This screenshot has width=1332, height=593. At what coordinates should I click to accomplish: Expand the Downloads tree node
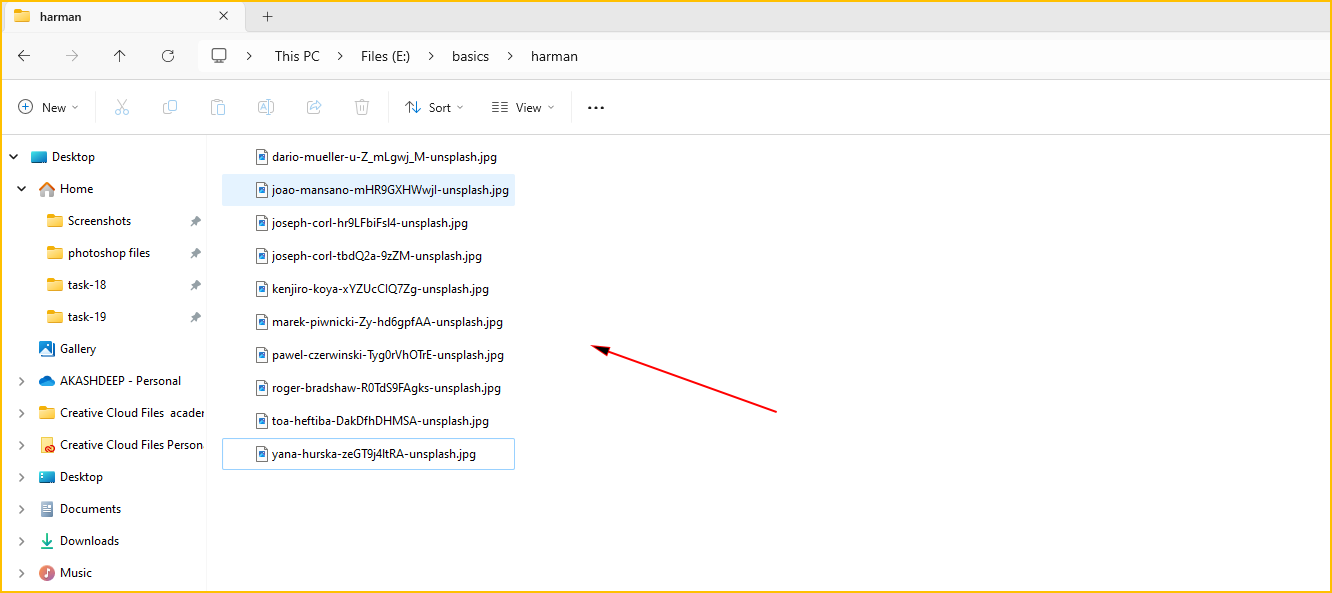[21, 541]
